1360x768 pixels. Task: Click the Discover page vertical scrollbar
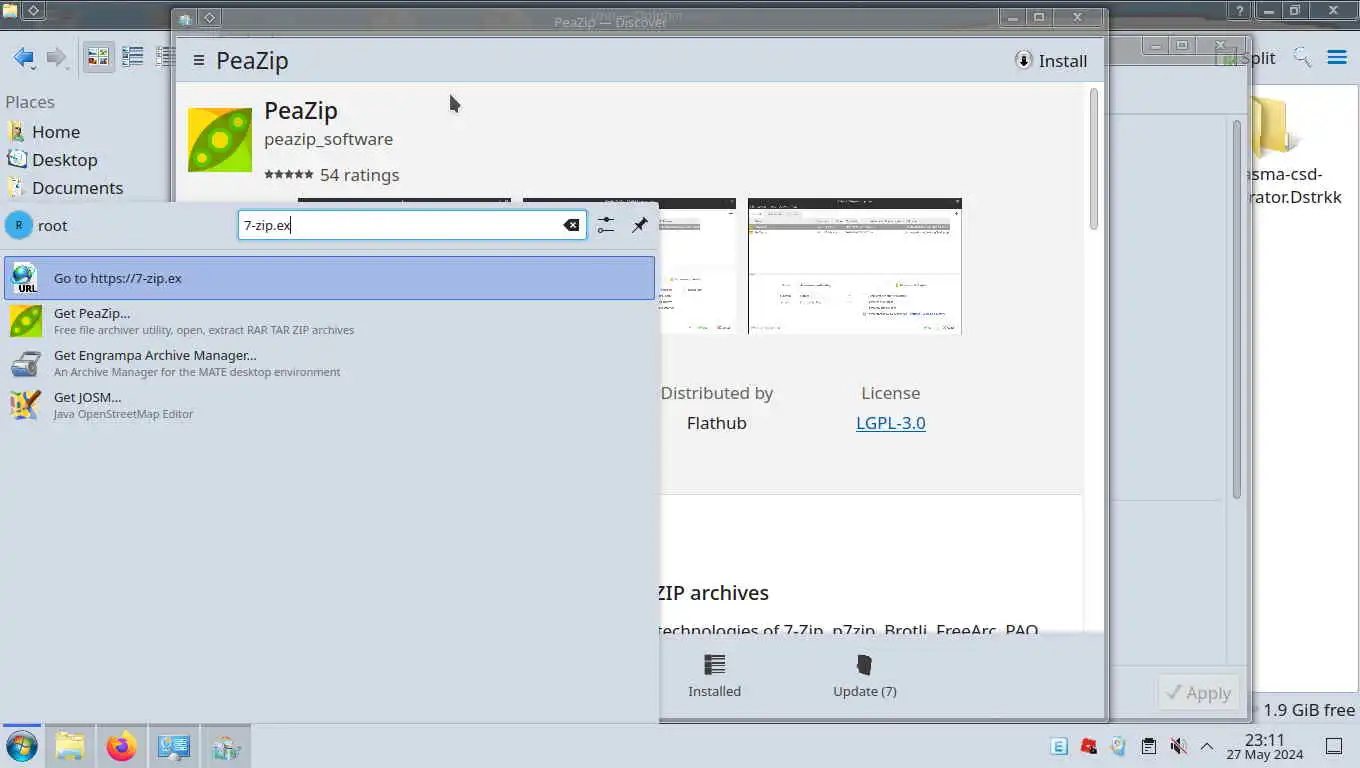click(x=1094, y=160)
